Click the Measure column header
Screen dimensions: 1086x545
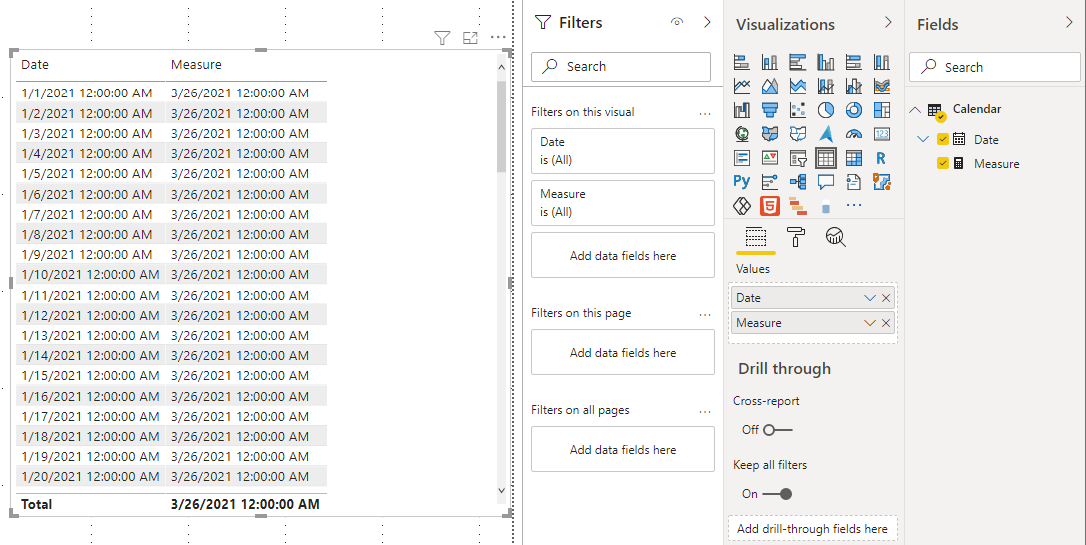197,64
